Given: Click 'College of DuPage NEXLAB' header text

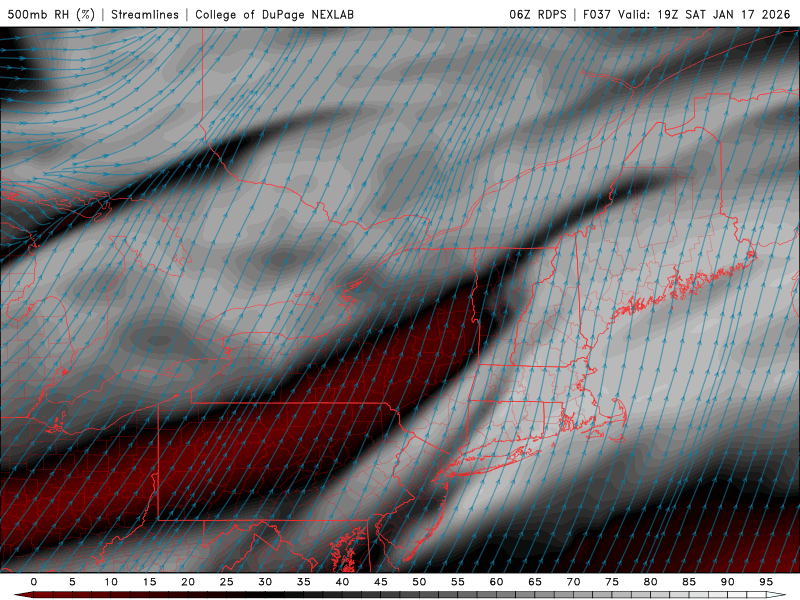Looking at the screenshot, I should pyautogui.click(x=274, y=14).
